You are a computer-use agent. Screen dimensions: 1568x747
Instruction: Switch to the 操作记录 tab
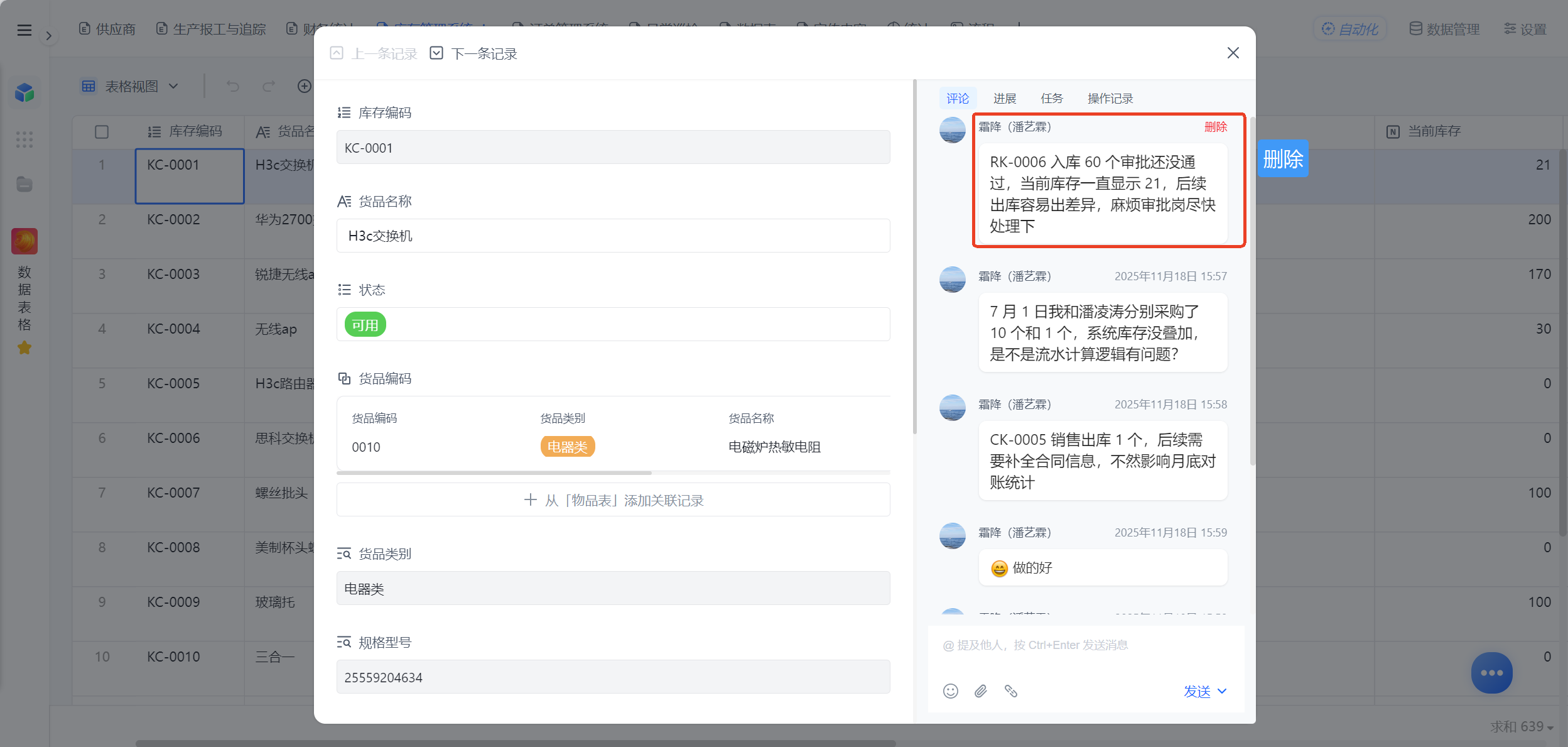pos(1110,98)
